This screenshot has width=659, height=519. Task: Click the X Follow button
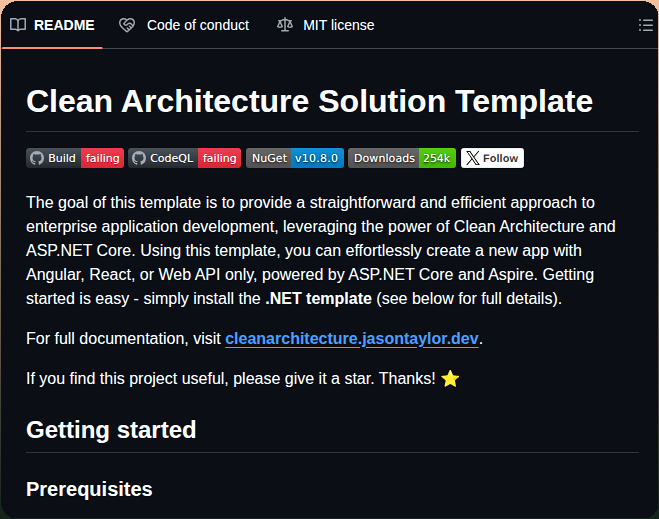(x=492, y=158)
